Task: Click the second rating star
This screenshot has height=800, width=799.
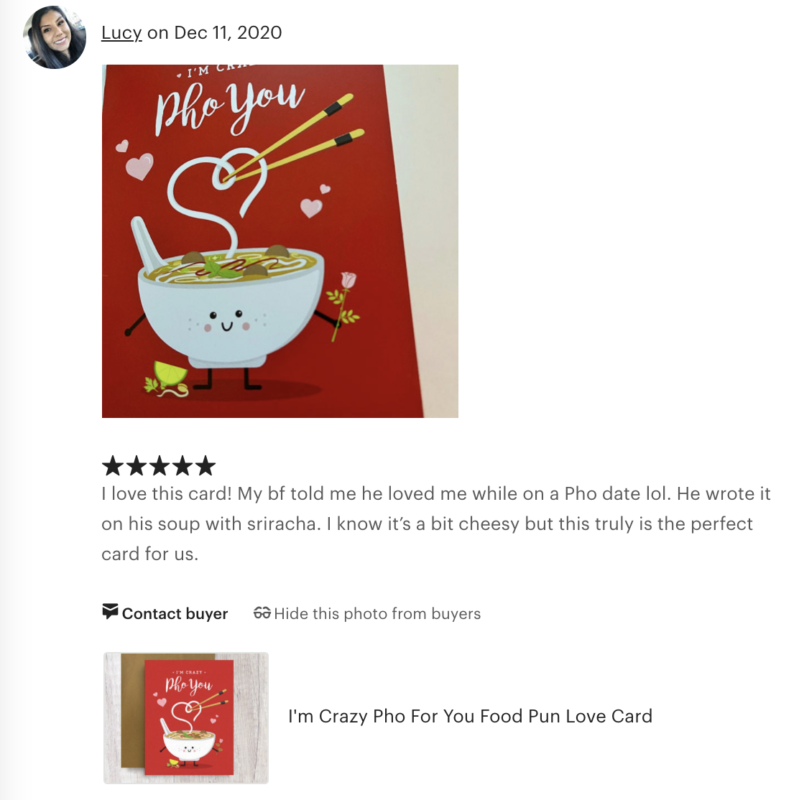Action: (x=136, y=466)
